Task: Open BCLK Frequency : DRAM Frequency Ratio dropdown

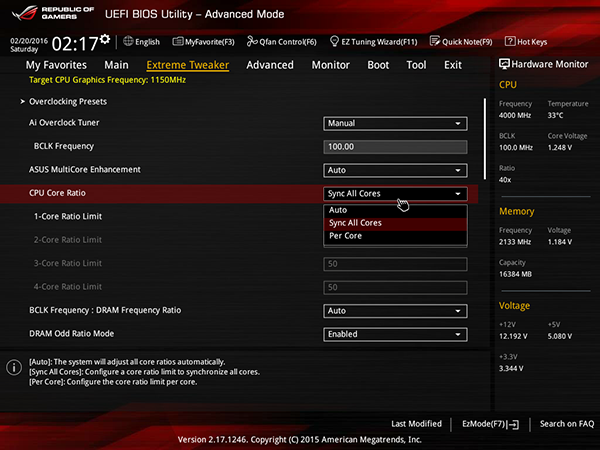Action: (x=395, y=311)
